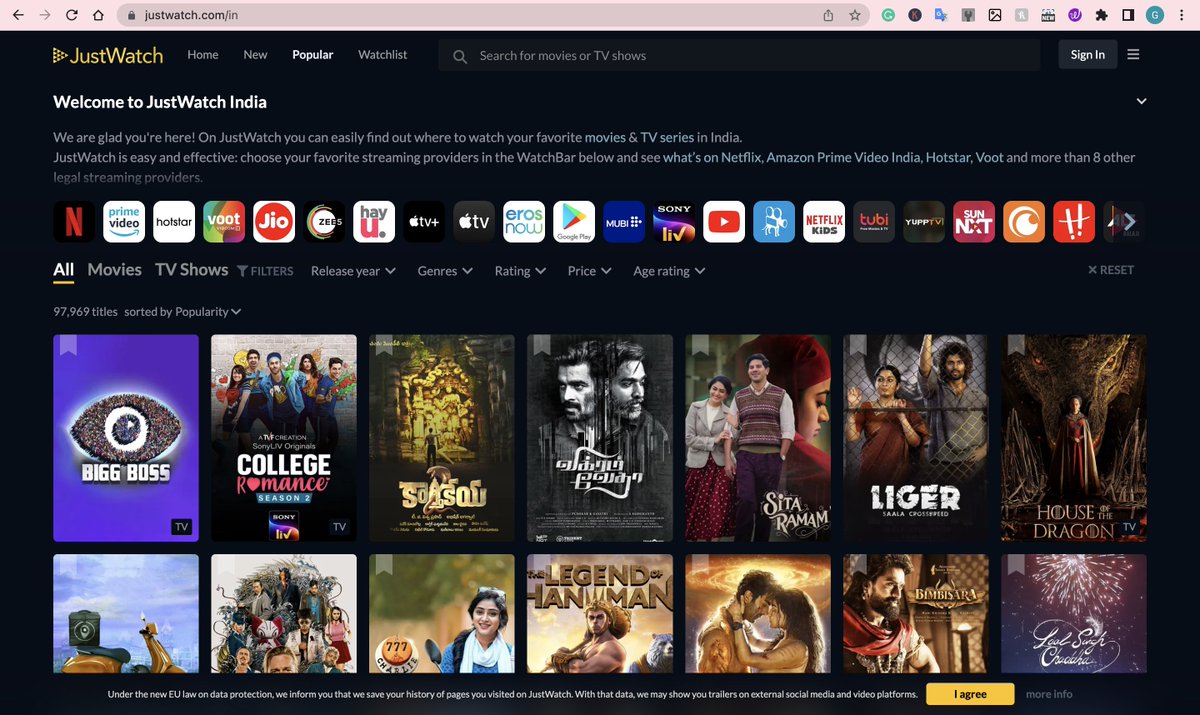Select the YouTube provider icon
The width and height of the screenshot is (1200, 715).
[x=724, y=222]
